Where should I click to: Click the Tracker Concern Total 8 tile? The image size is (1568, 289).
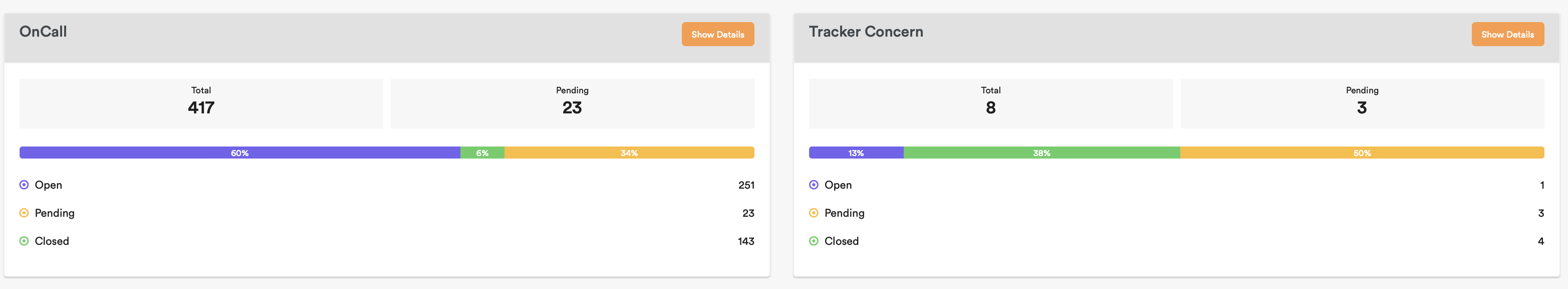click(990, 103)
